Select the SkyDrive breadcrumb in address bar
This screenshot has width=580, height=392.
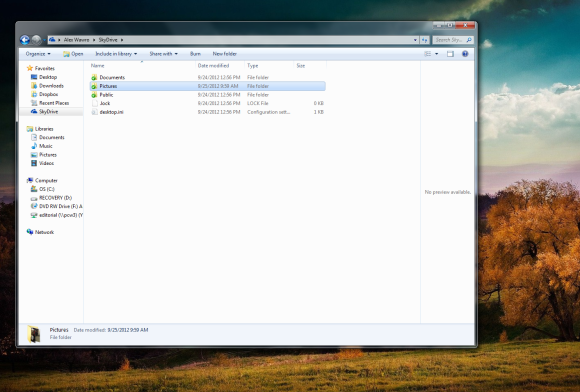tap(108, 40)
